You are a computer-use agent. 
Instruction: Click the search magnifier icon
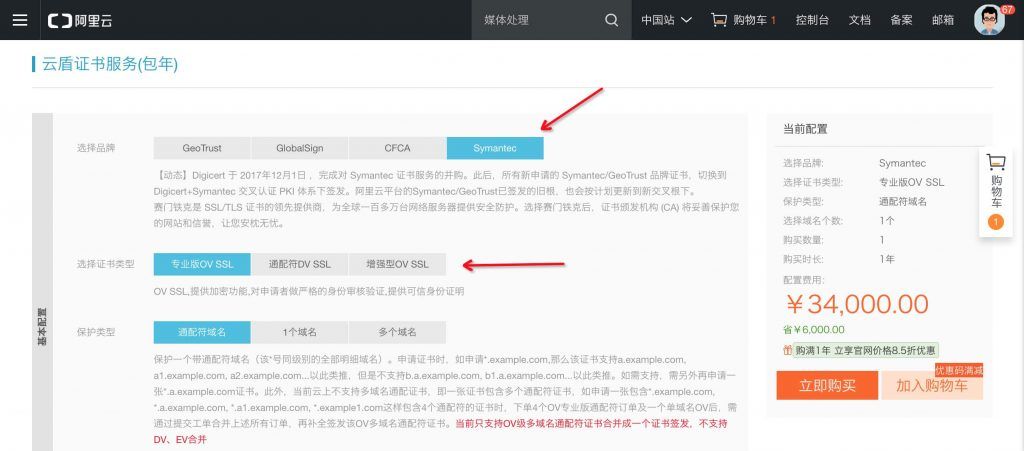[611, 20]
